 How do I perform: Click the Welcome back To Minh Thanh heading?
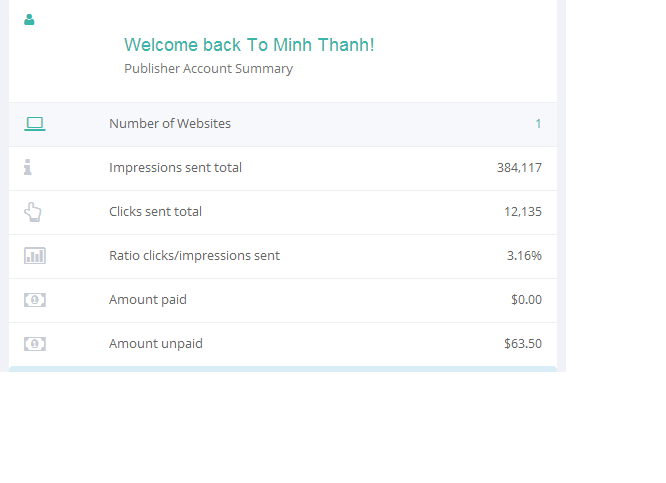(249, 45)
